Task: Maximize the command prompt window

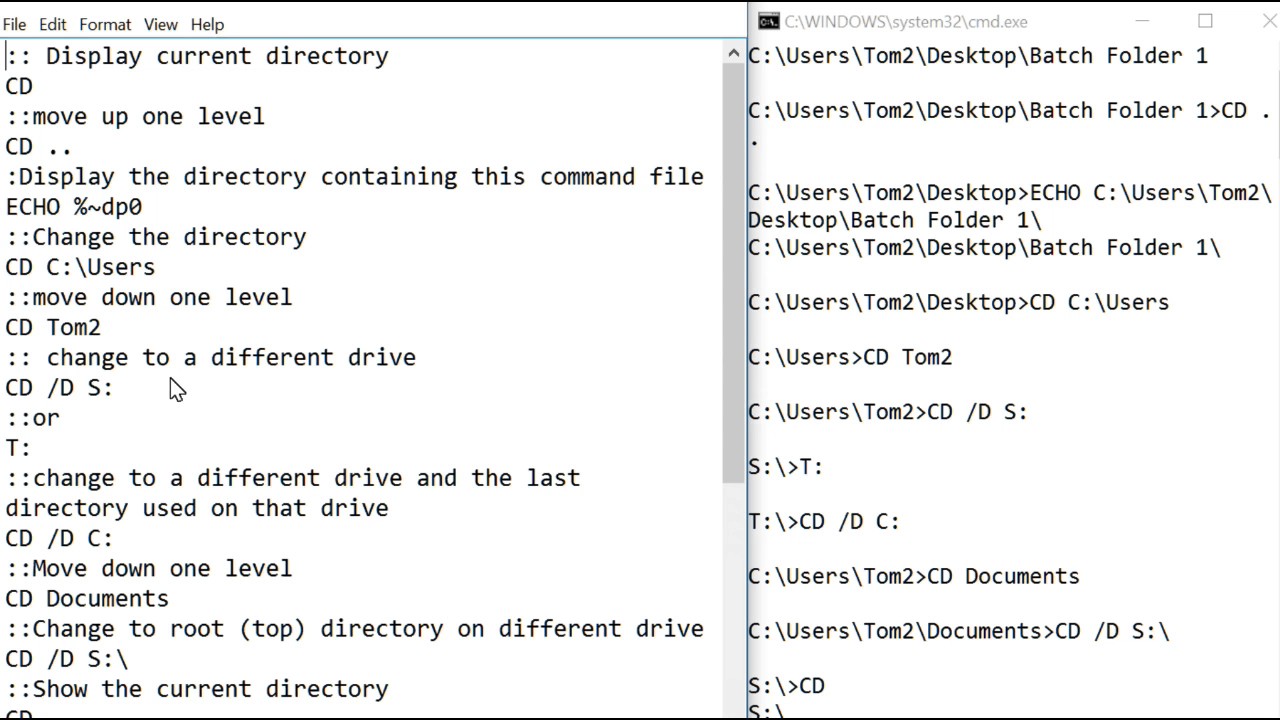Action: coord(1205,21)
